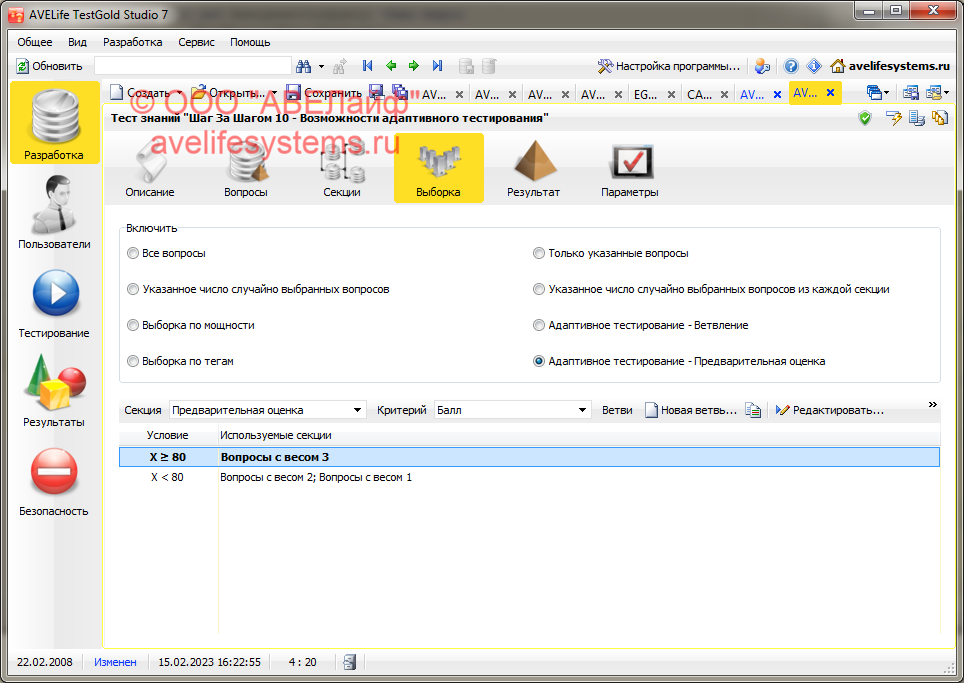Switch to the Вопросы page icon
This screenshot has width=964, height=683.
point(245,168)
